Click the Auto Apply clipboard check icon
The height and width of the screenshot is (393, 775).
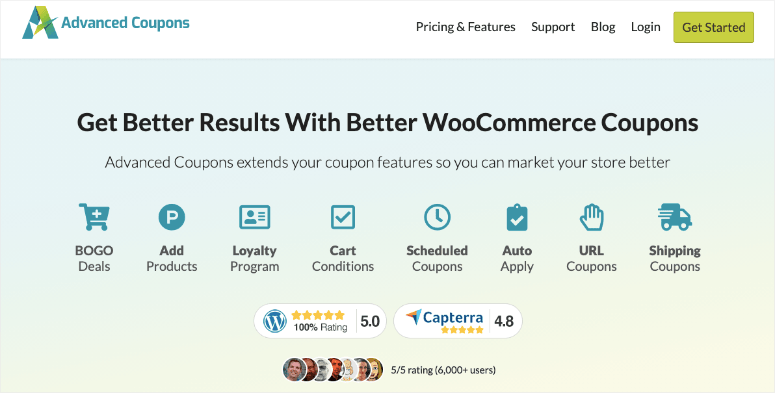tap(517, 217)
